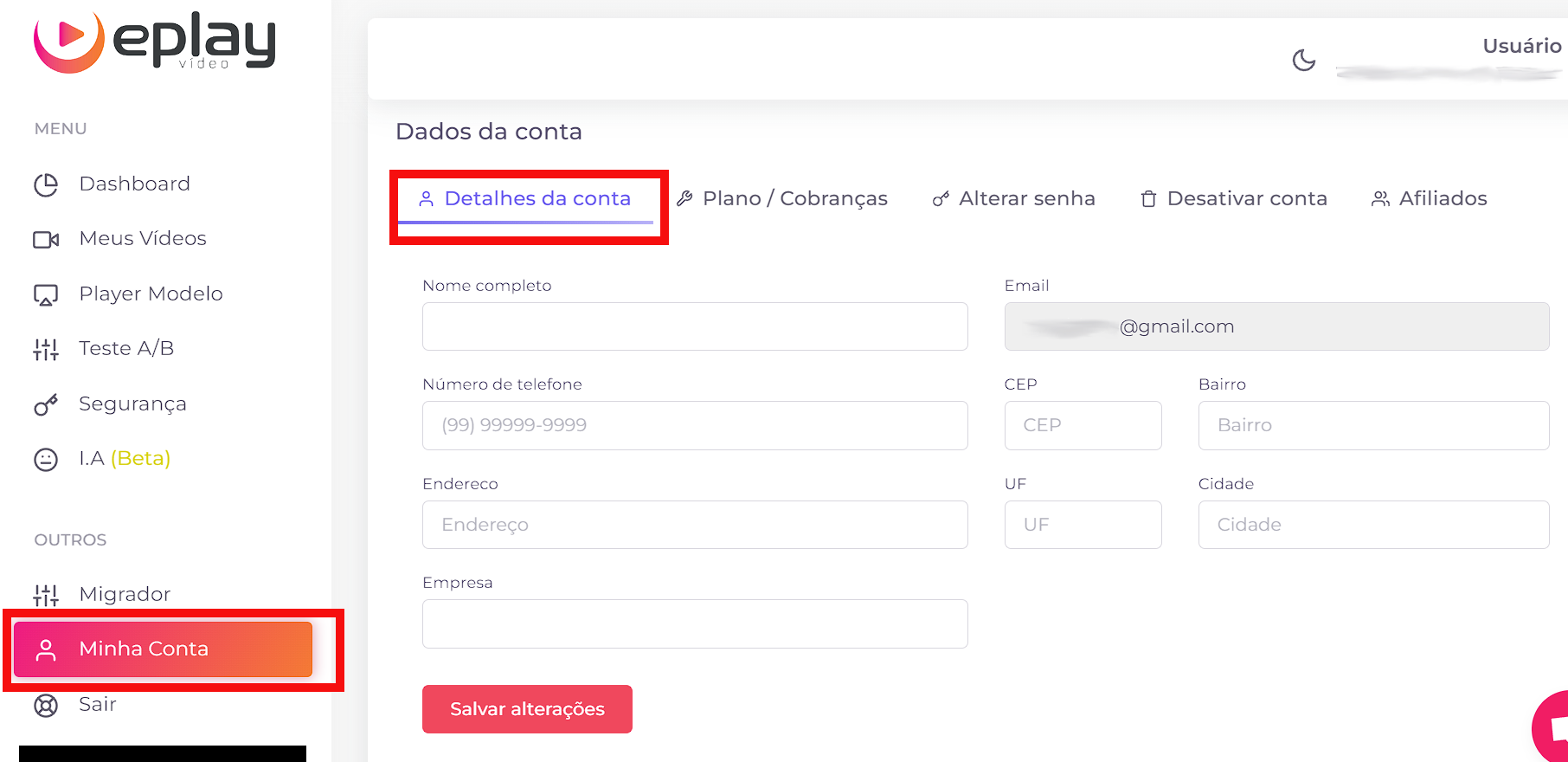Viewport: 1568px width, 762px height.
Task: Switch to Afiliados tab
Action: coord(1429,199)
